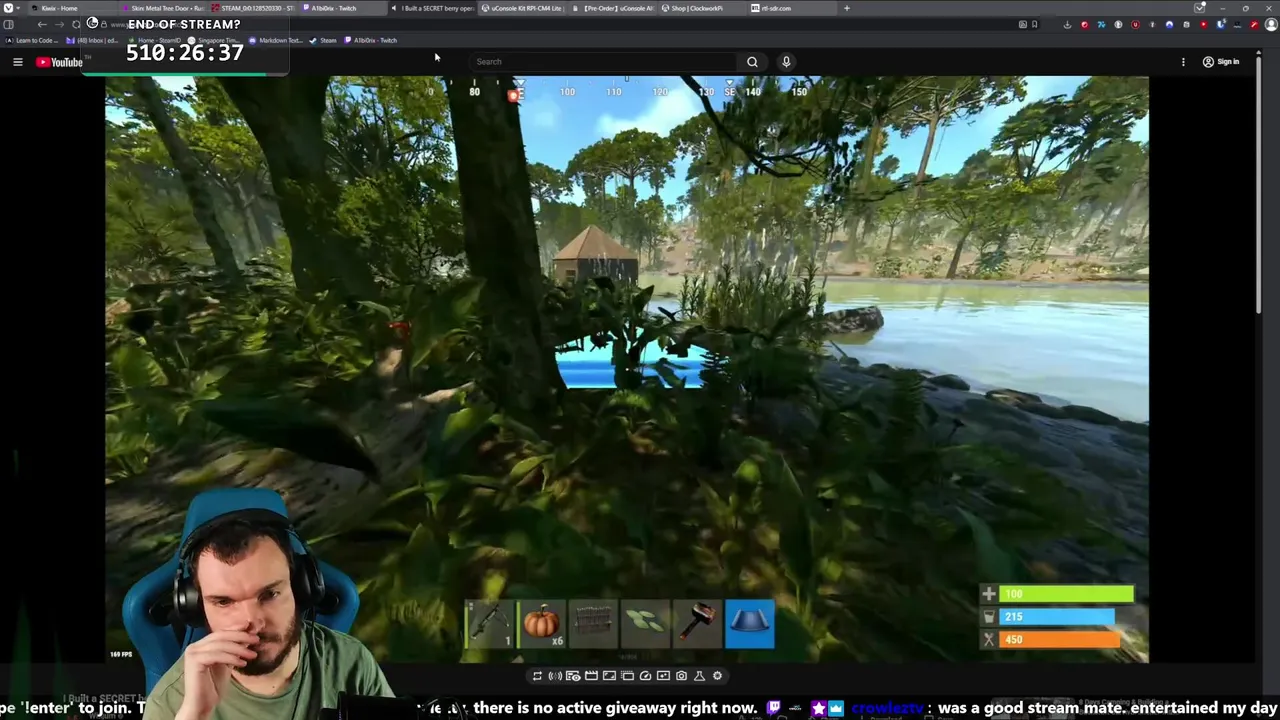Click the YouTube search input field

coord(602,62)
